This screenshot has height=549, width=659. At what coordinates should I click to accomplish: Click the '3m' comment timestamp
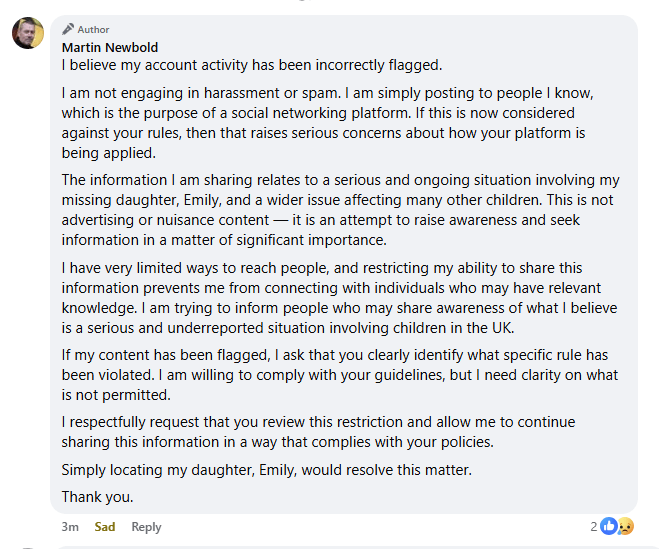70,527
